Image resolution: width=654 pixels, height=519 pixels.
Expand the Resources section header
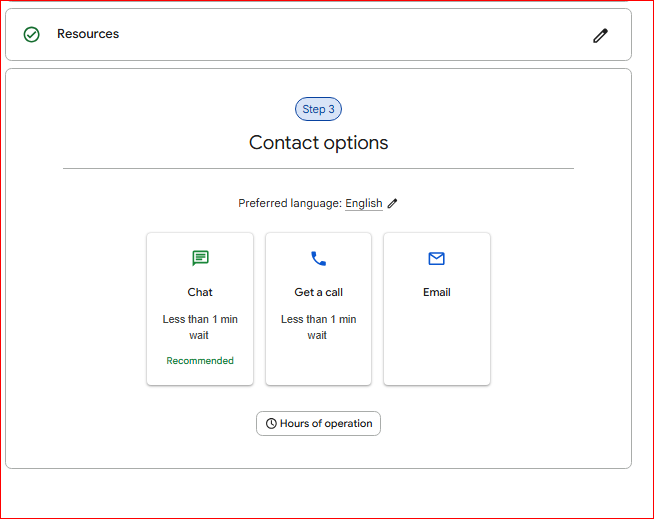pyautogui.click(x=318, y=35)
